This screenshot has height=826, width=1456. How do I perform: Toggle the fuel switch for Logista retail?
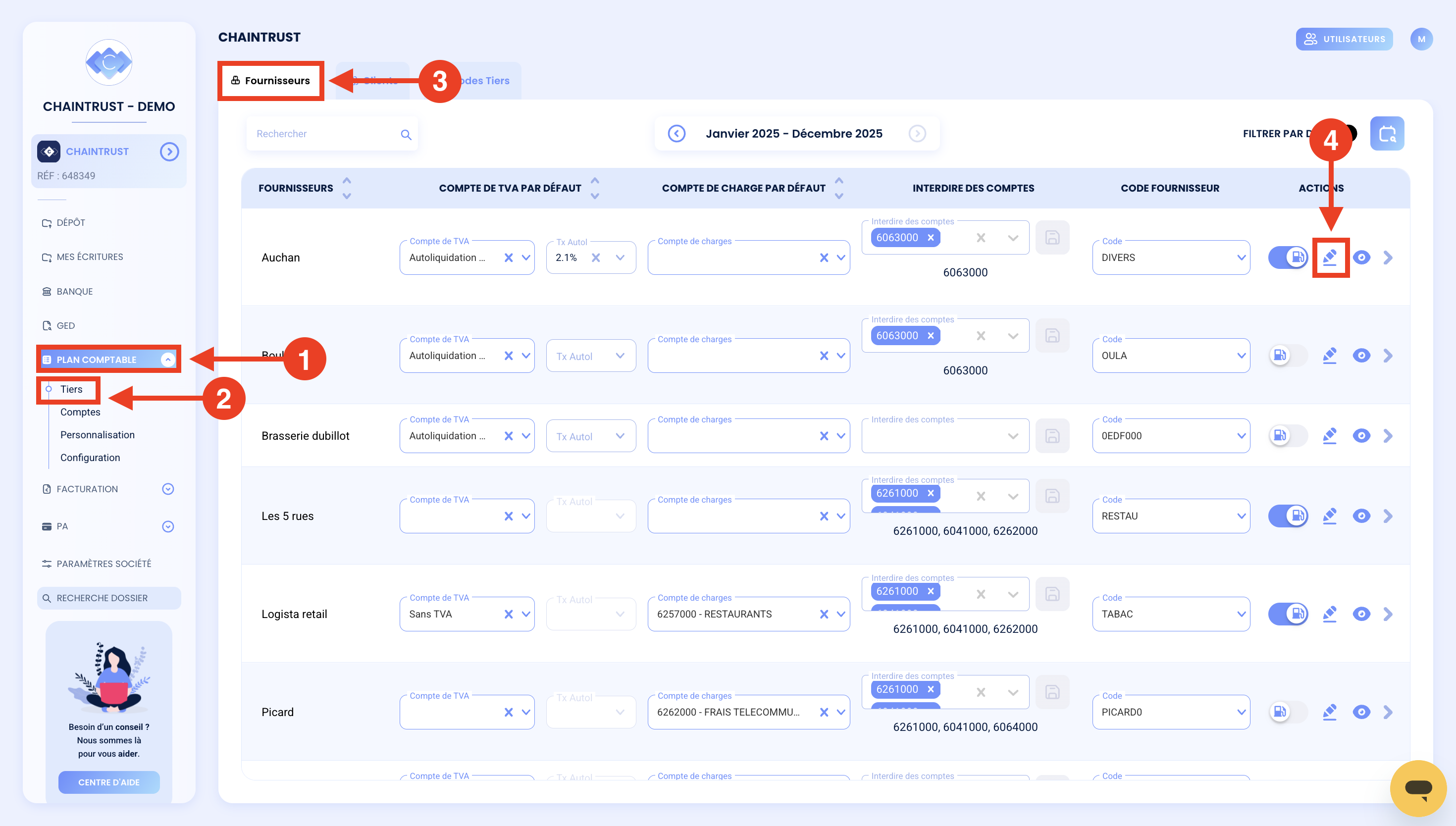(1288, 614)
